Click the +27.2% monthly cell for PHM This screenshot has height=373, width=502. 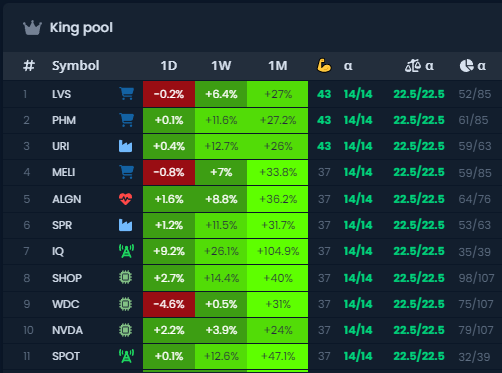278,120
